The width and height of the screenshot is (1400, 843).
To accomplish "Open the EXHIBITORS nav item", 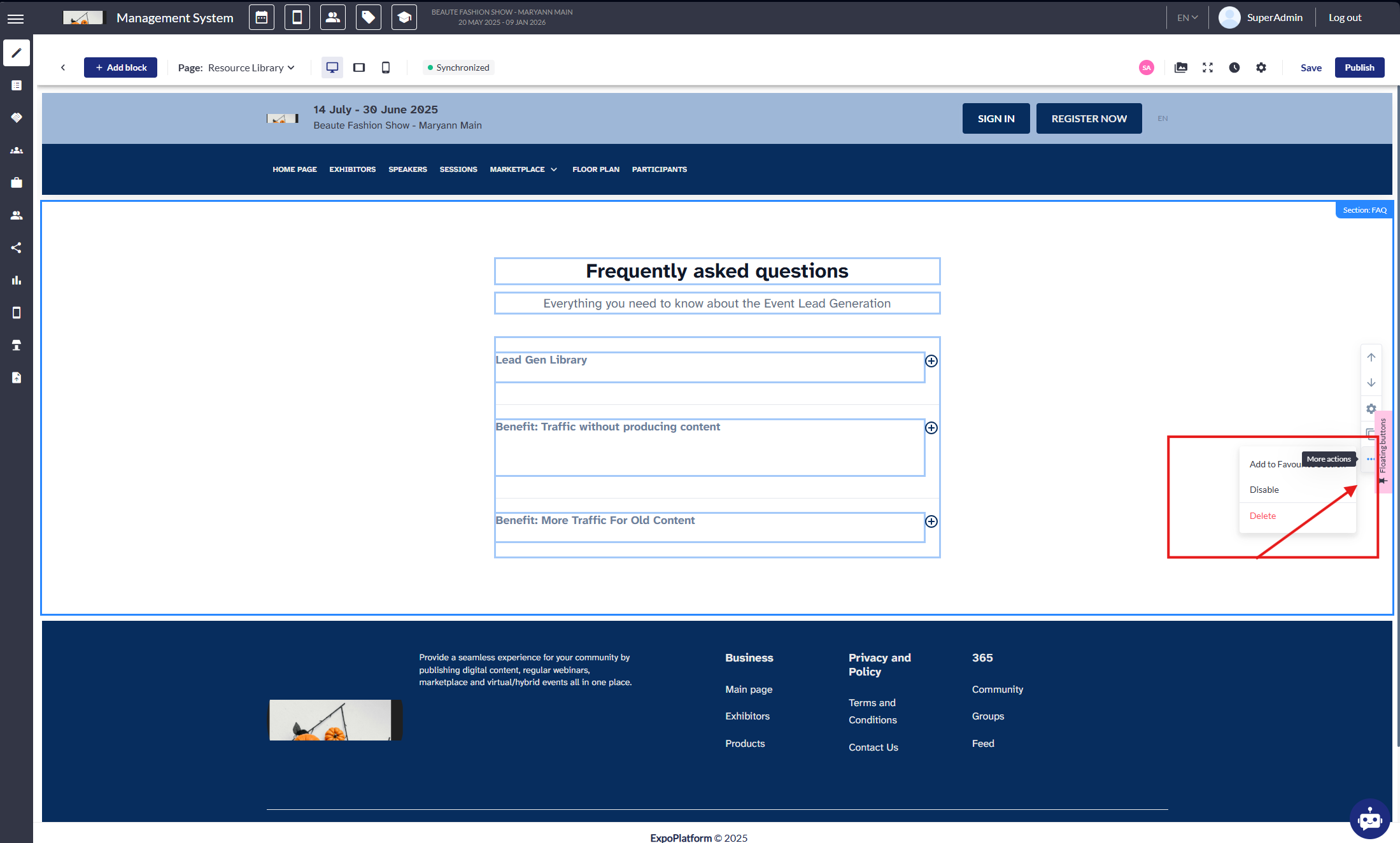I will [x=353, y=169].
